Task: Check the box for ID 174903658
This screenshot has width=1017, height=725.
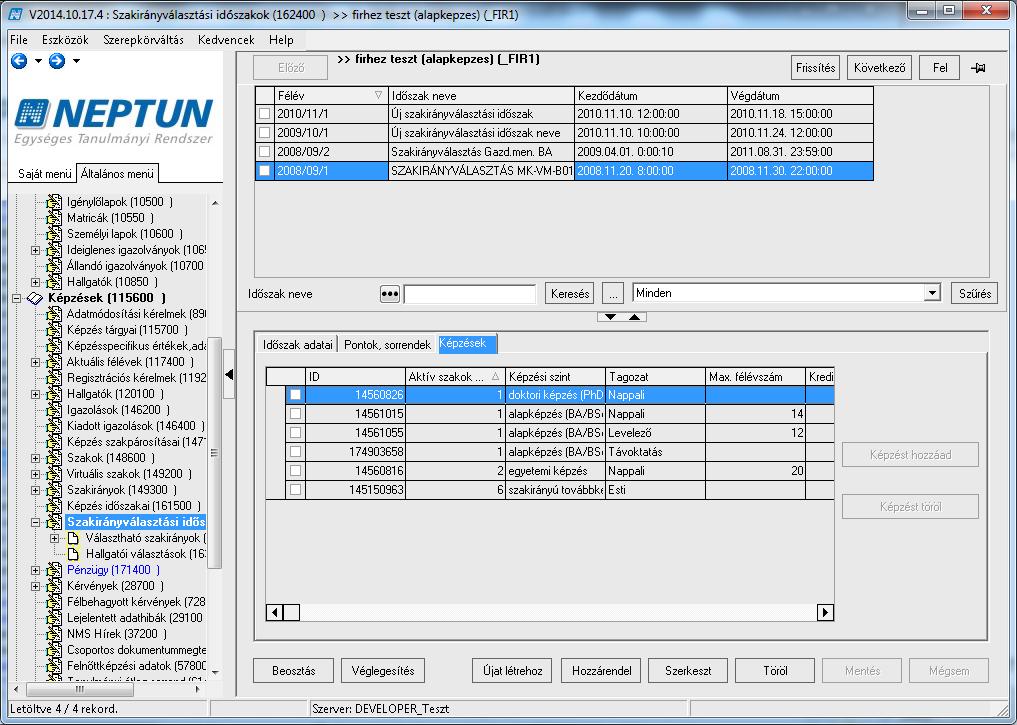Action: pos(296,451)
